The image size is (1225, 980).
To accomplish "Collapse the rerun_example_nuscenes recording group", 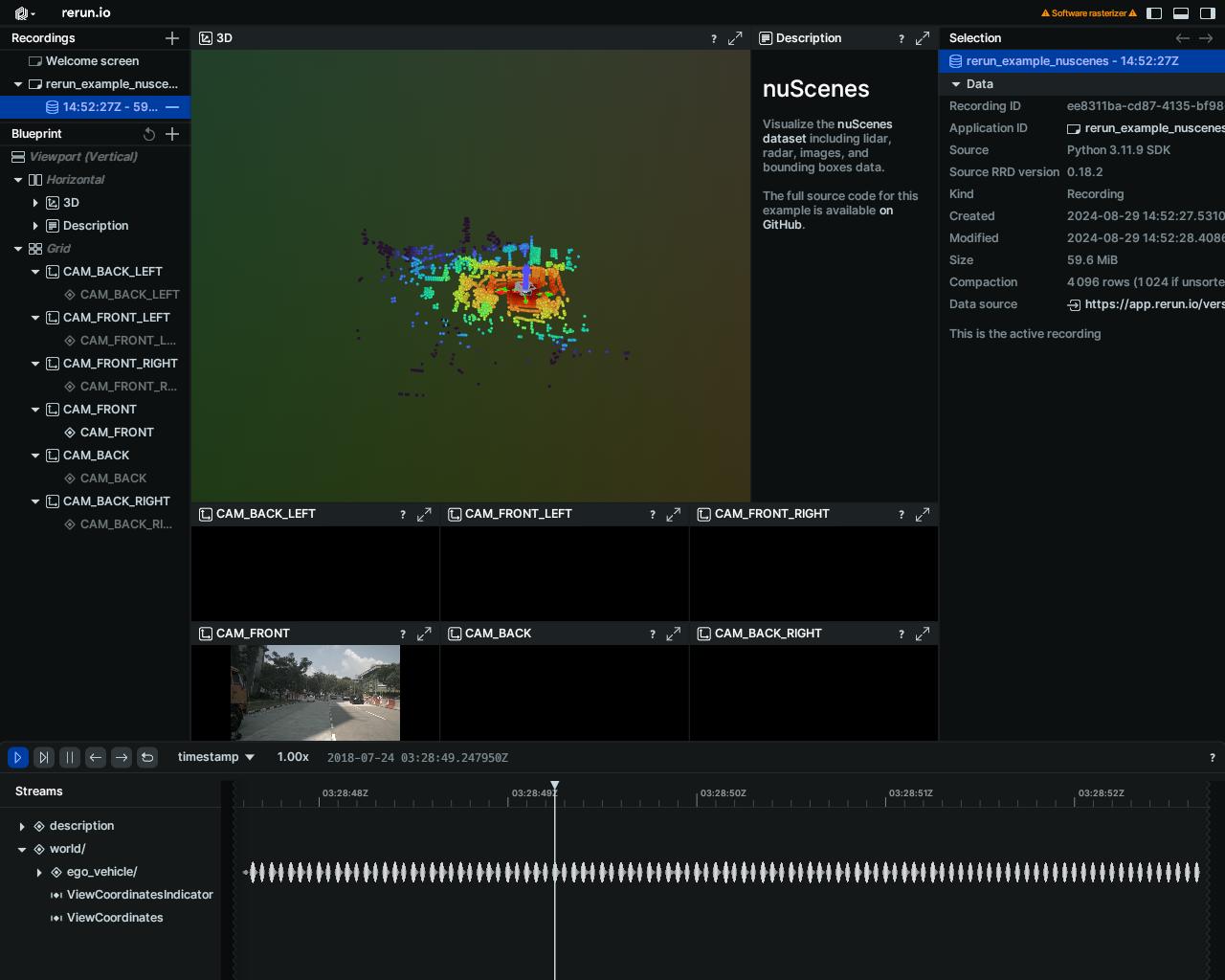I will tap(18, 84).
